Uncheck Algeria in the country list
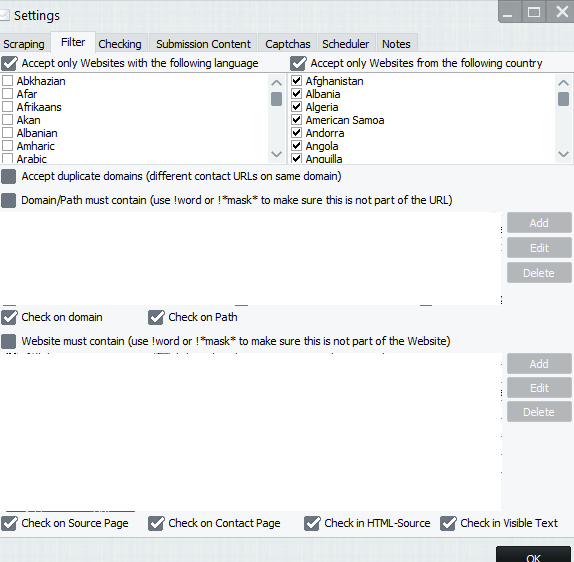Image resolution: width=574 pixels, height=562 pixels. pos(297,107)
